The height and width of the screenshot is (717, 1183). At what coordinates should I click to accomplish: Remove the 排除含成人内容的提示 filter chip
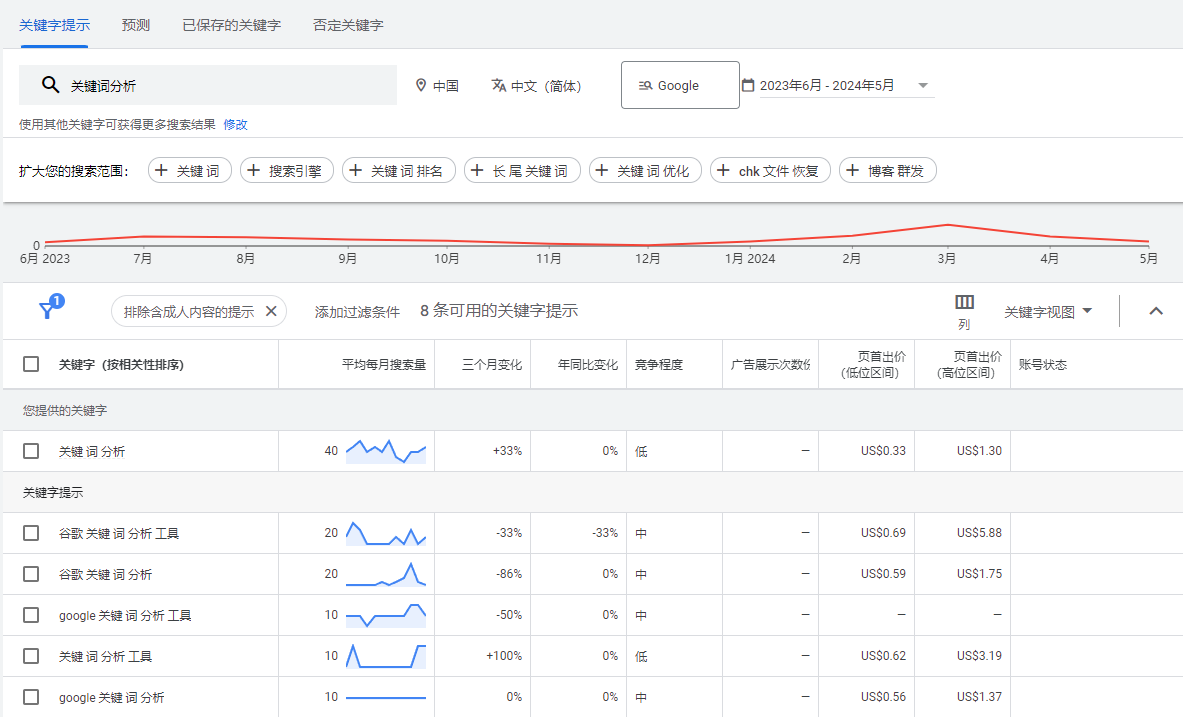[x=272, y=311]
